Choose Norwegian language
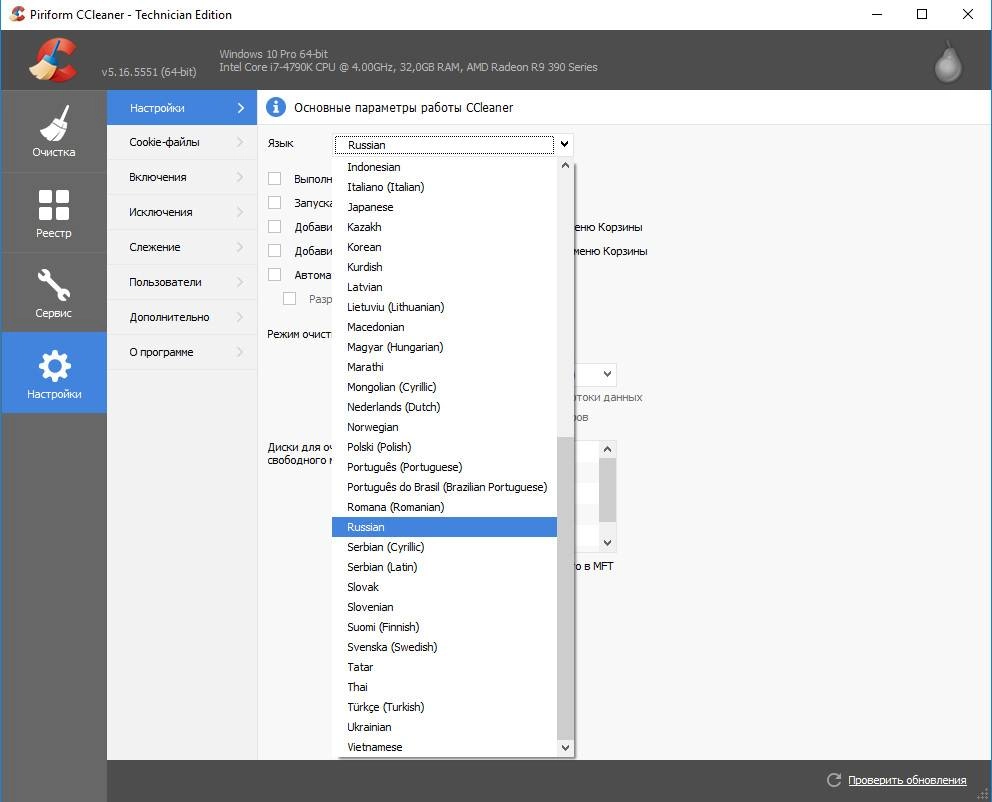Screen dimensions: 992x802 pos(444,427)
